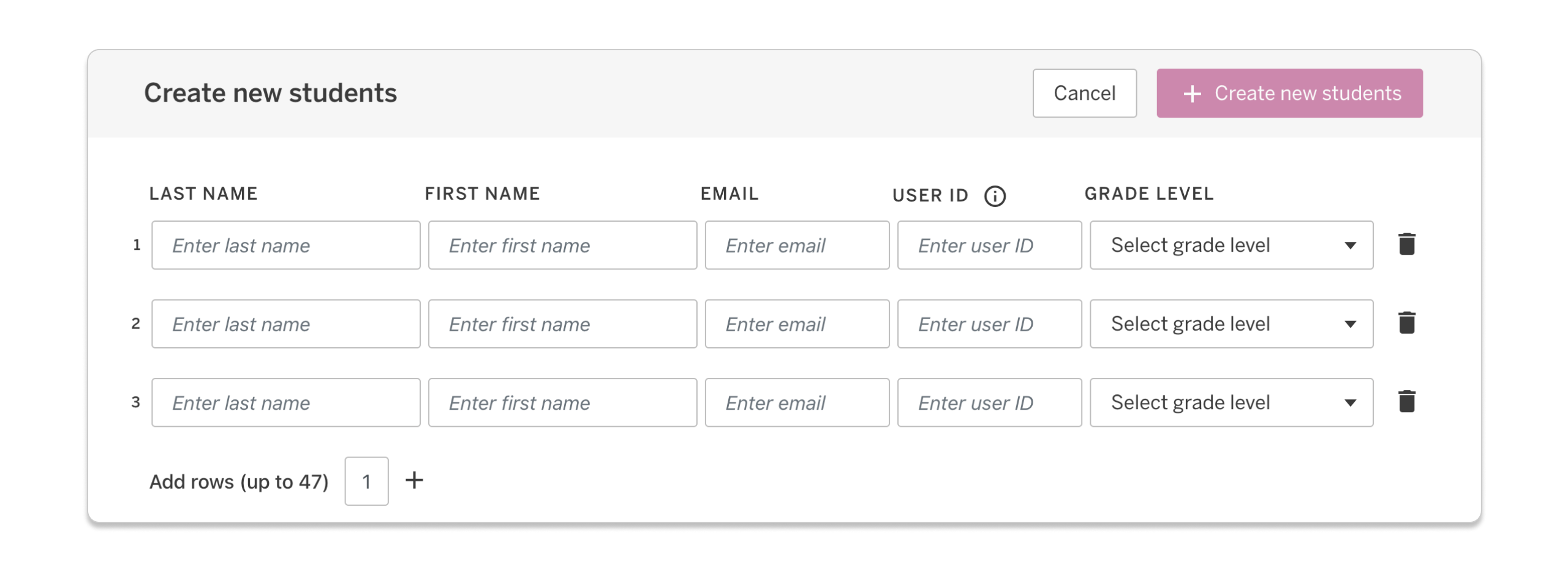
Task: Open grade level dropdown for row 2
Action: pos(1232,323)
